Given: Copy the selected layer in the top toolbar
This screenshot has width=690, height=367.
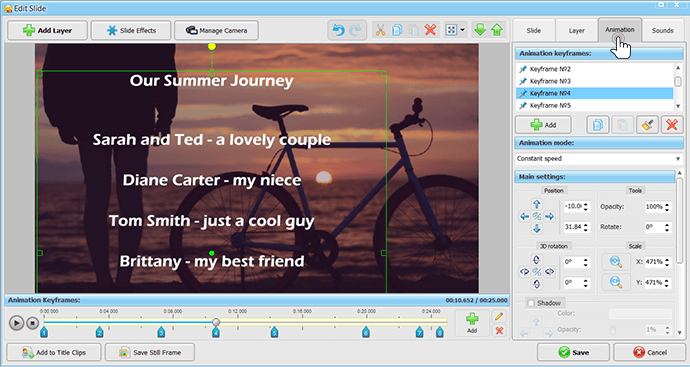Looking at the screenshot, I should coord(397,30).
